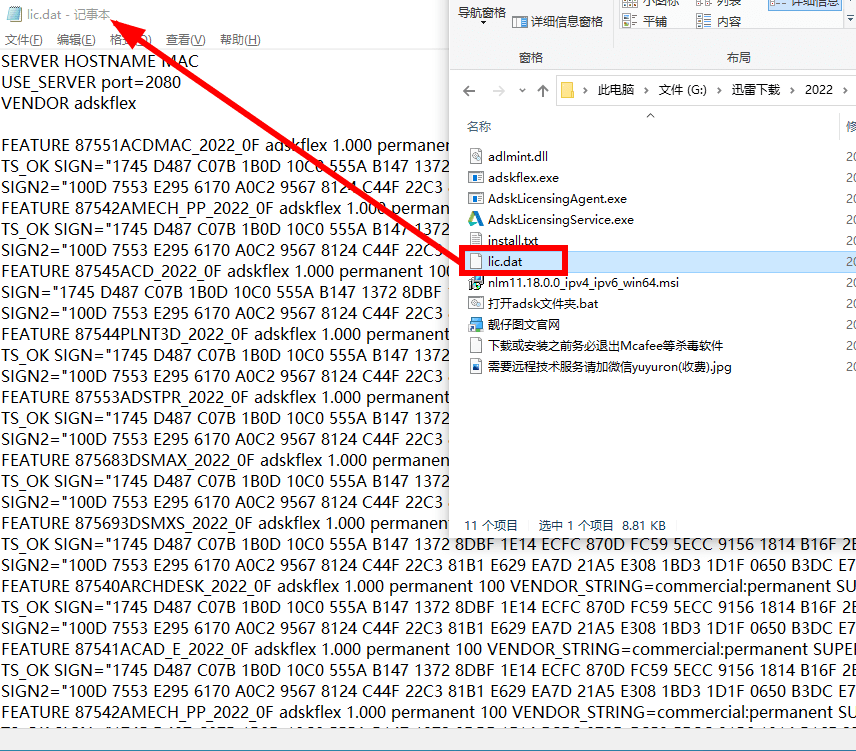Image resolution: width=856 pixels, height=751 pixels.
Task: Click the Autodesk icon of AdskLicensingService.exe
Action: click(x=476, y=219)
